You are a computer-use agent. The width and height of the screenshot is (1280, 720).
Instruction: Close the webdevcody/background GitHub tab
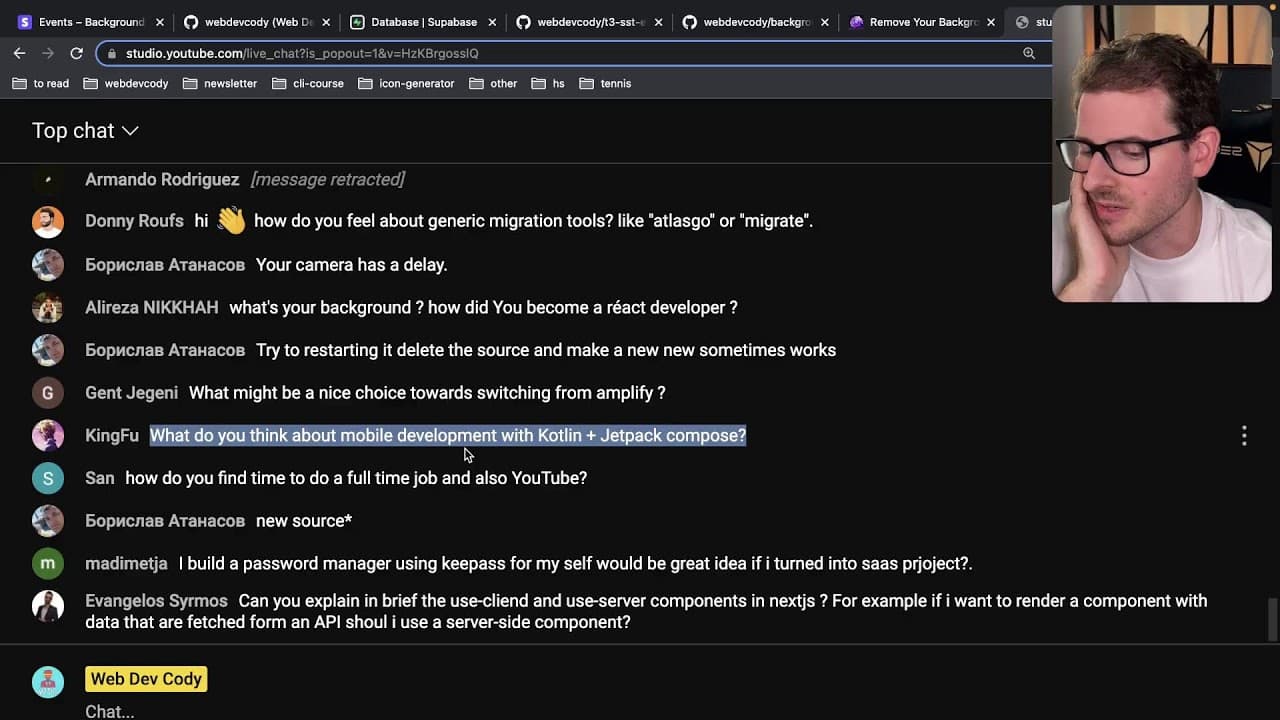tap(825, 22)
